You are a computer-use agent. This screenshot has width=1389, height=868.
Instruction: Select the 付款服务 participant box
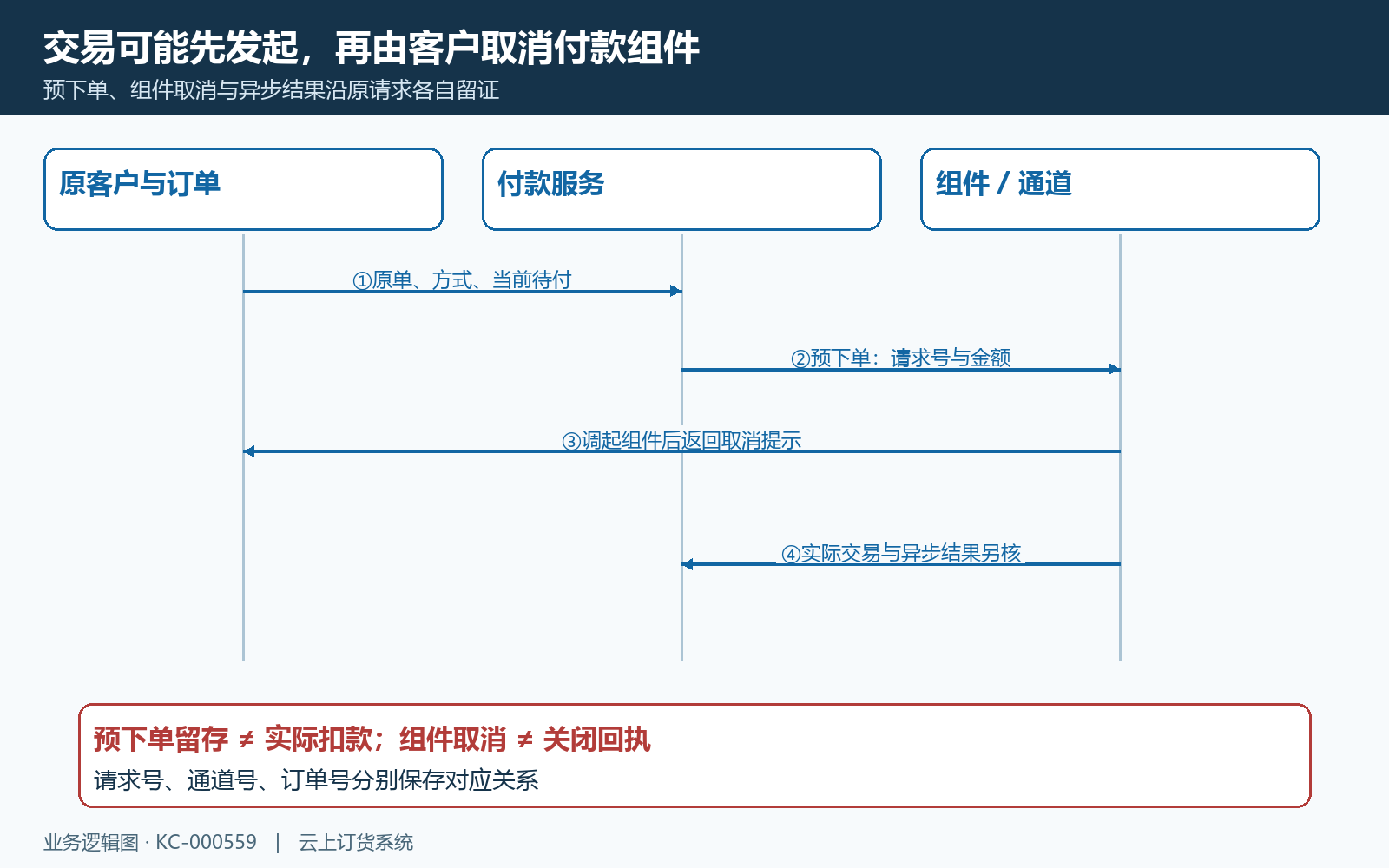click(x=681, y=189)
